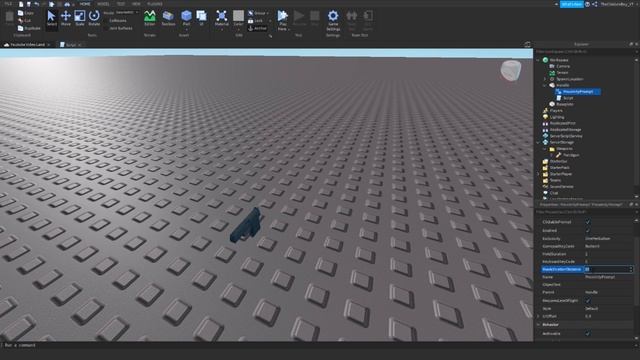Toggle the RequiresLineOfSight checkbox

(588, 300)
